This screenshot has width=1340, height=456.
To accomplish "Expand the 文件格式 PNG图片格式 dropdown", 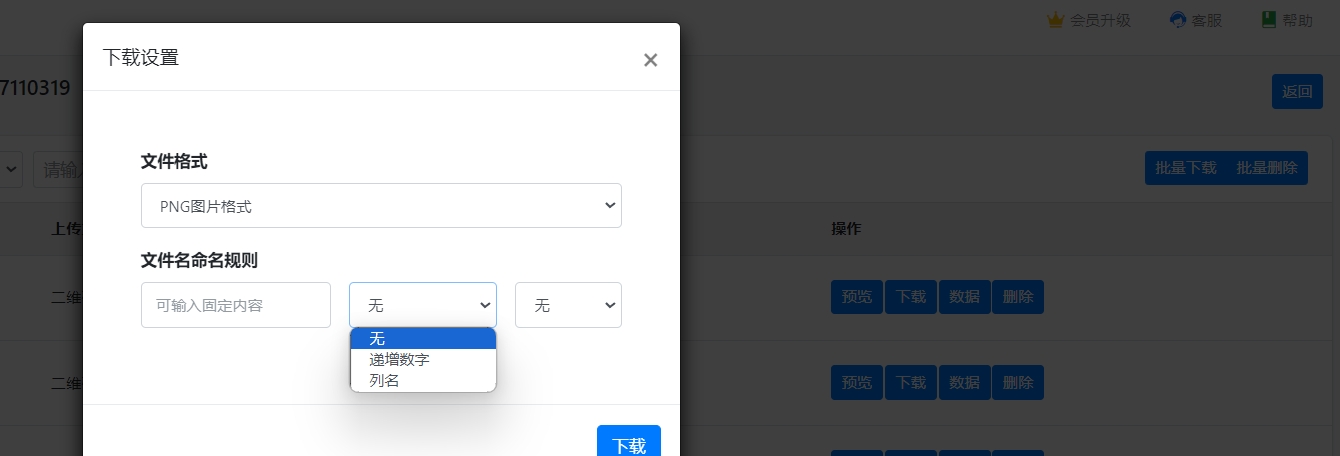I will click(381, 206).
